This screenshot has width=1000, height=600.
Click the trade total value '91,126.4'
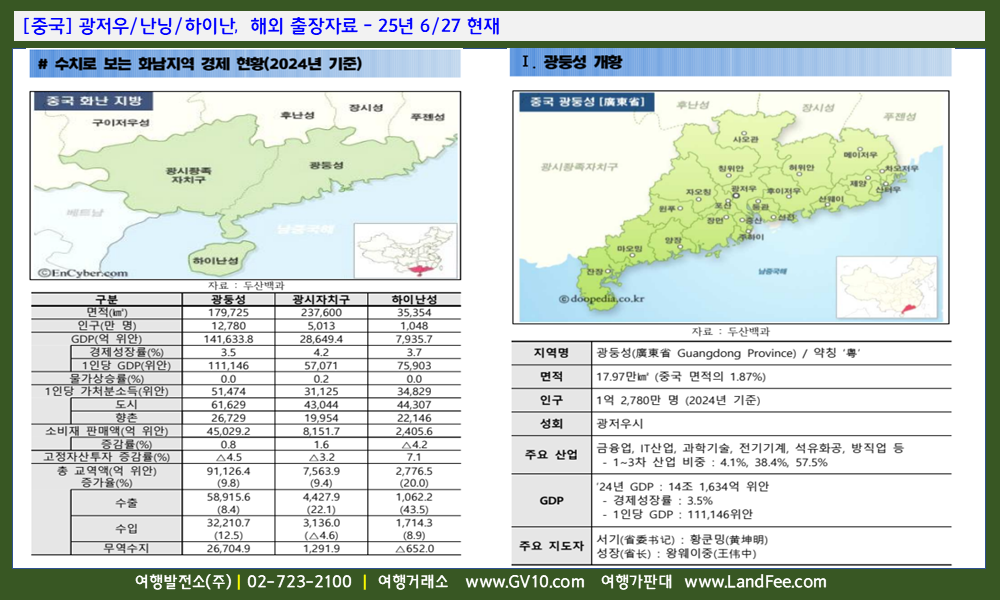pyautogui.click(x=228, y=471)
